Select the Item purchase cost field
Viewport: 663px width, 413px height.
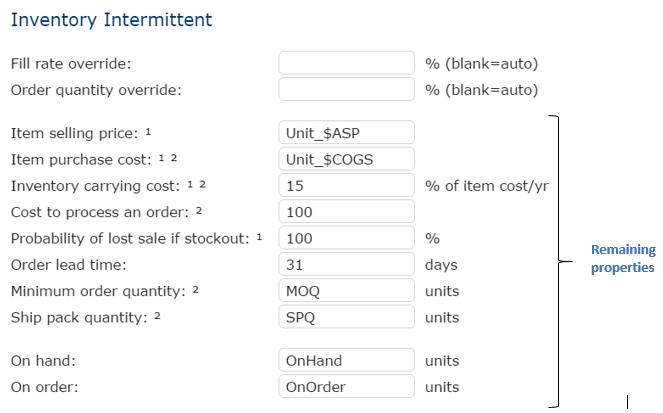(x=346, y=159)
